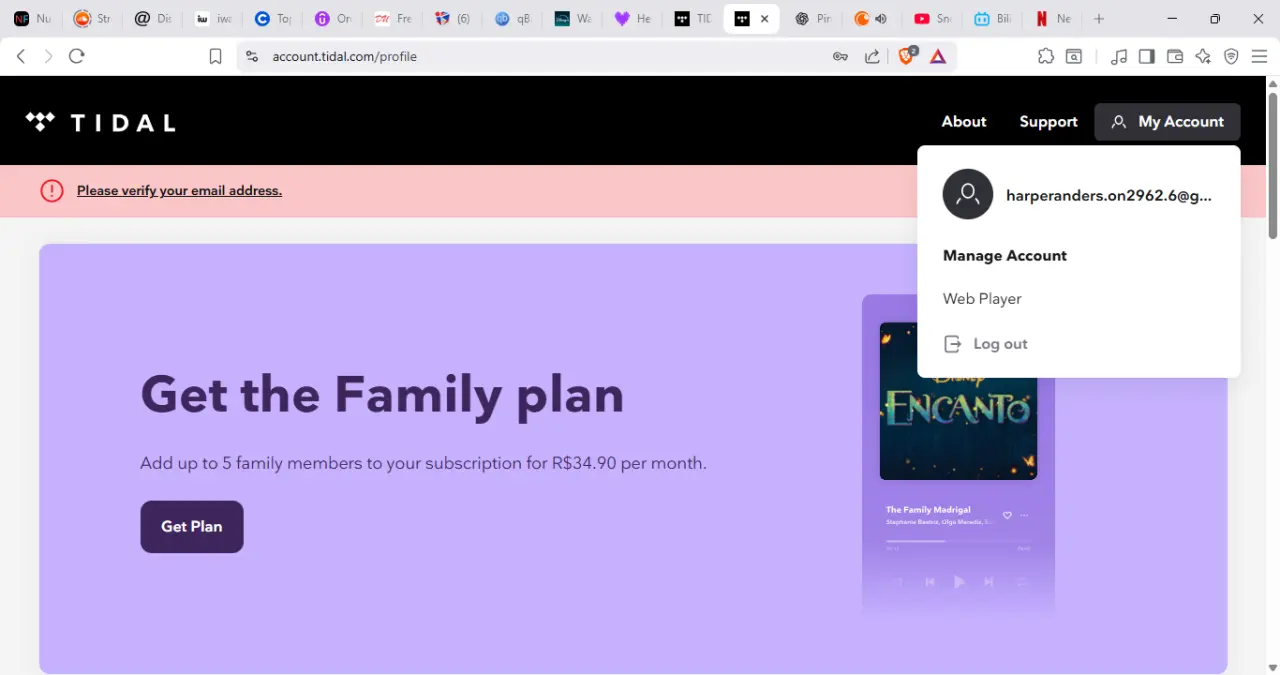Reload the Tidal profile page
Screen dimensions: 1280x675
(x=77, y=57)
